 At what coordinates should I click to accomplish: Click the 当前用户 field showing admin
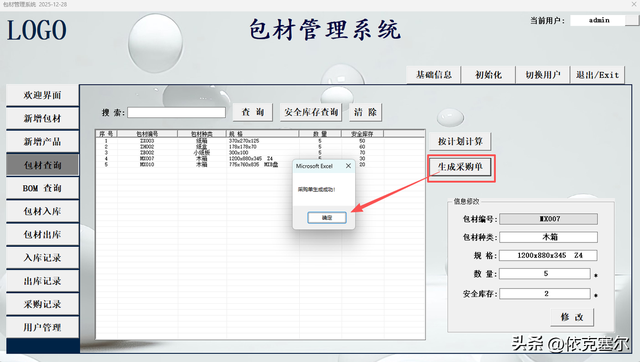point(599,20)
